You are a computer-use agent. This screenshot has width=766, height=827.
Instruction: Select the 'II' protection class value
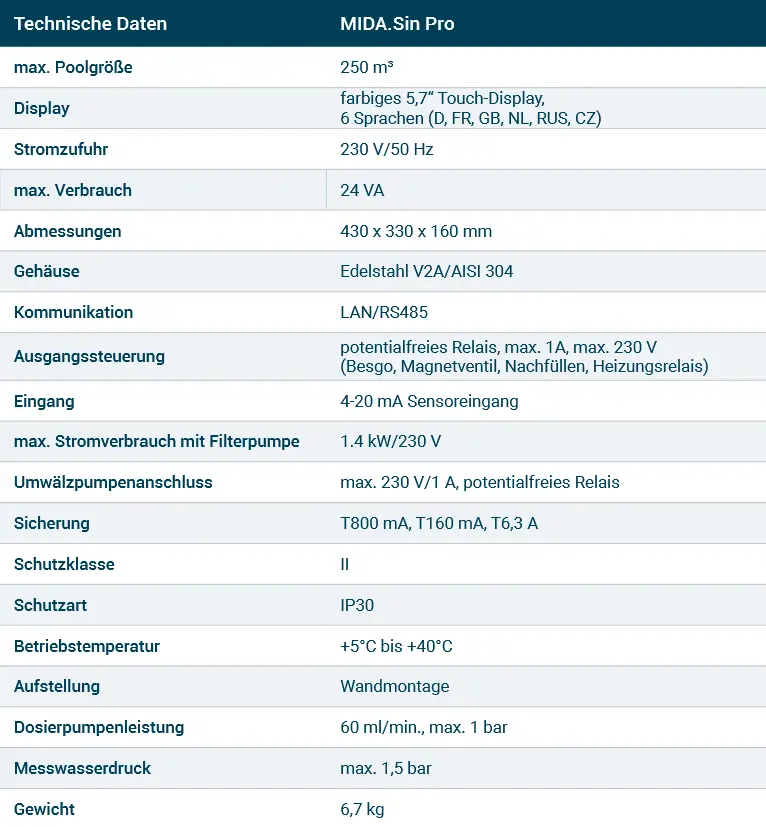[x=344, y=564]
